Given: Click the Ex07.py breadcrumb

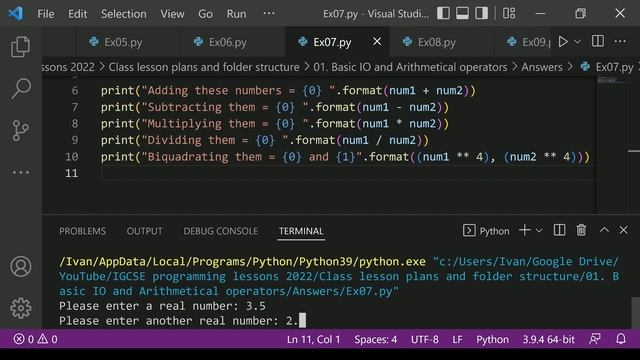Looking at the screenshot, I should click(609, 67).
